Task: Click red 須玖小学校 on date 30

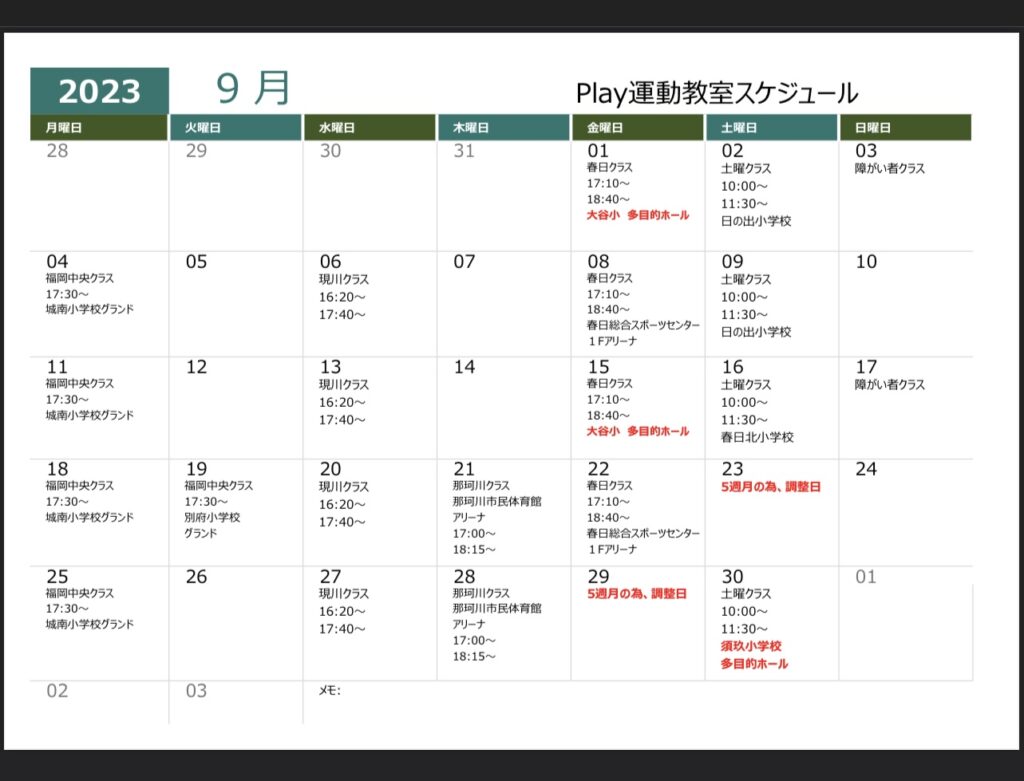Action: coord(751,646)
